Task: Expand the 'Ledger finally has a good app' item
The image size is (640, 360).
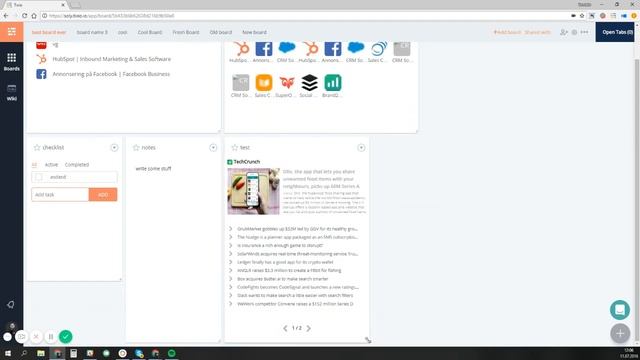Action: coord(230,262)
